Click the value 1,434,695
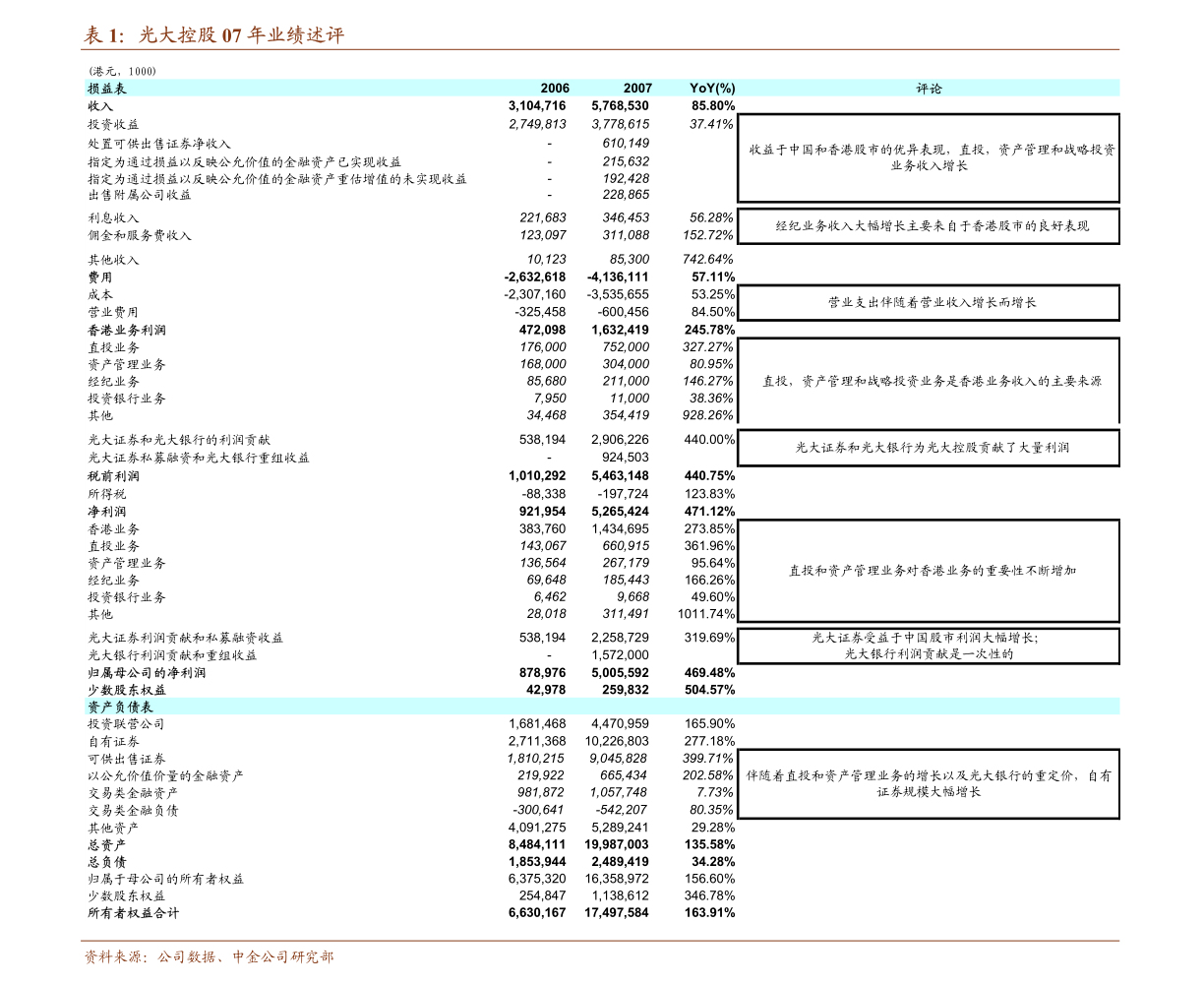 coord(621,529)
